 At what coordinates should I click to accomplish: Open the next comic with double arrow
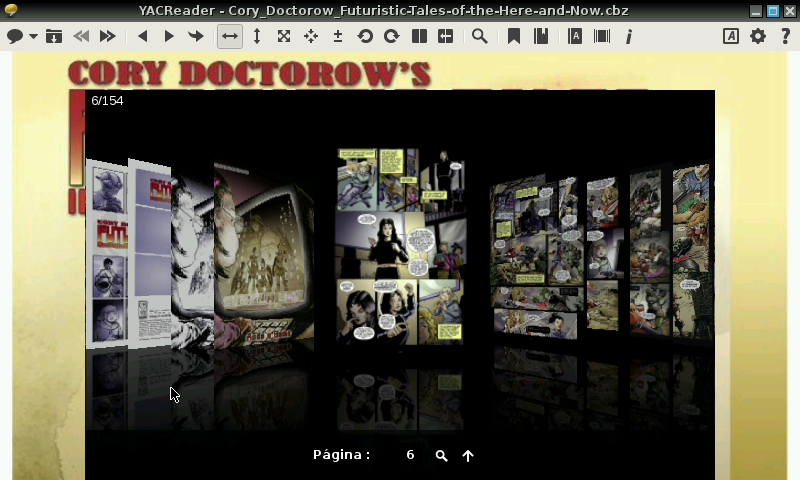coord(107,36)
